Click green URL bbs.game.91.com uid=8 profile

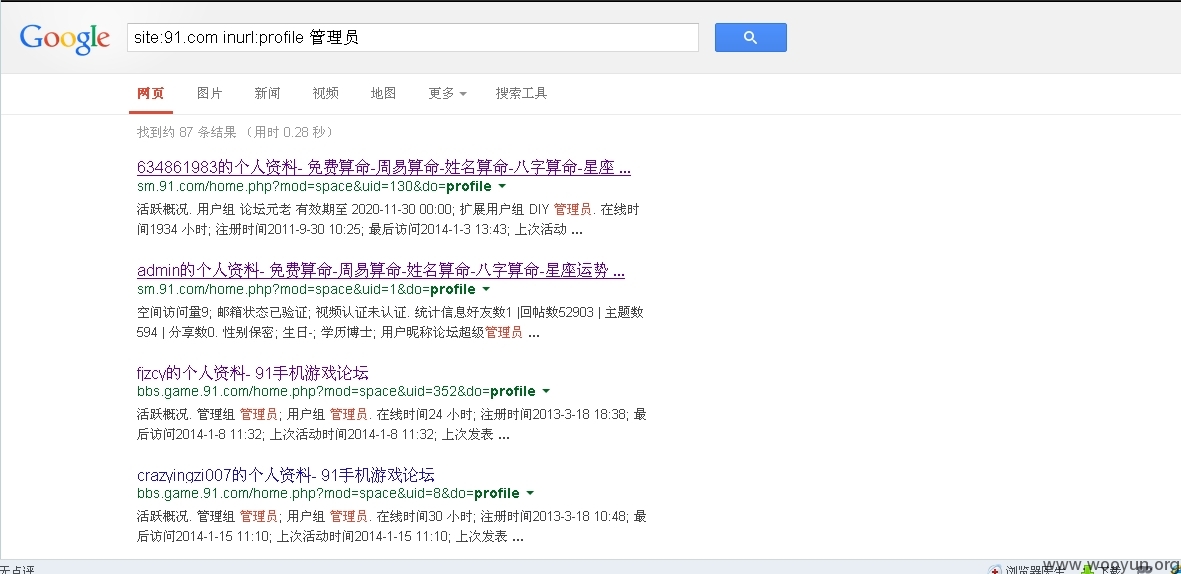click(x=328, y=493)
